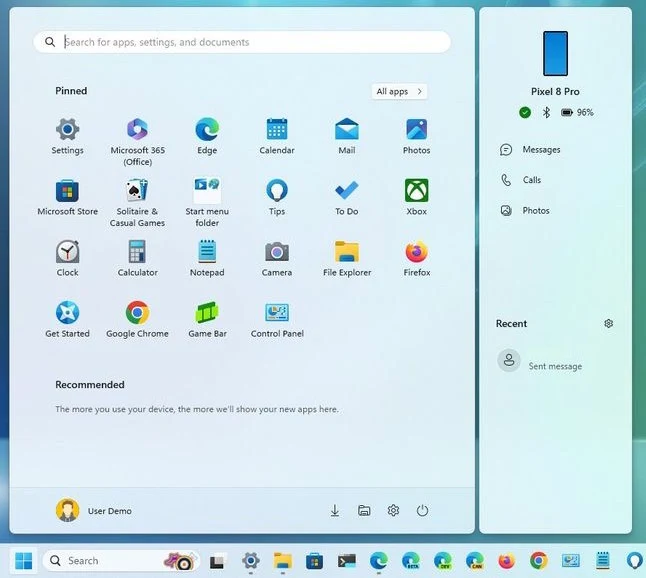Click the Pixel 8 Pro device name
This screenshot has width=646, height=578.
point(555,91)
